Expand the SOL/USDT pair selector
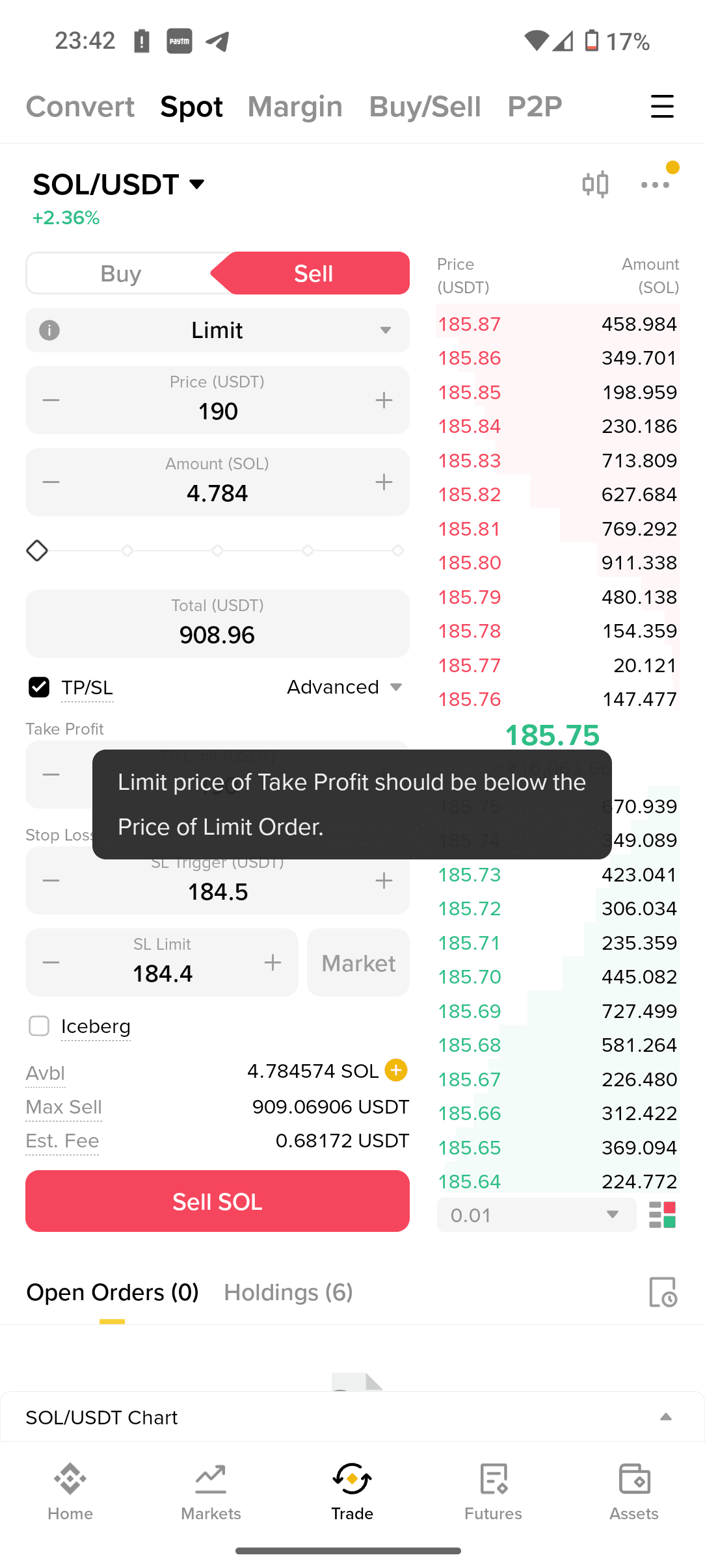 [119, 185]
